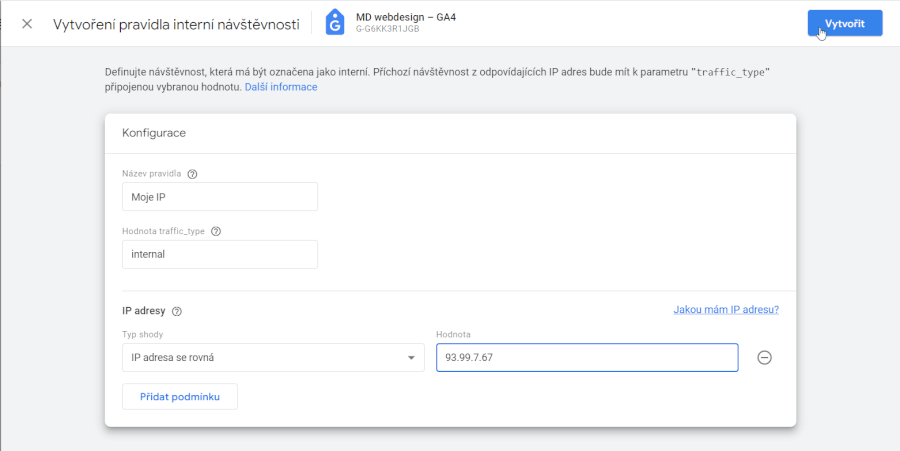900x451 pixels.
Task: Add condition with Přidat podmínku
Action: 180,396
